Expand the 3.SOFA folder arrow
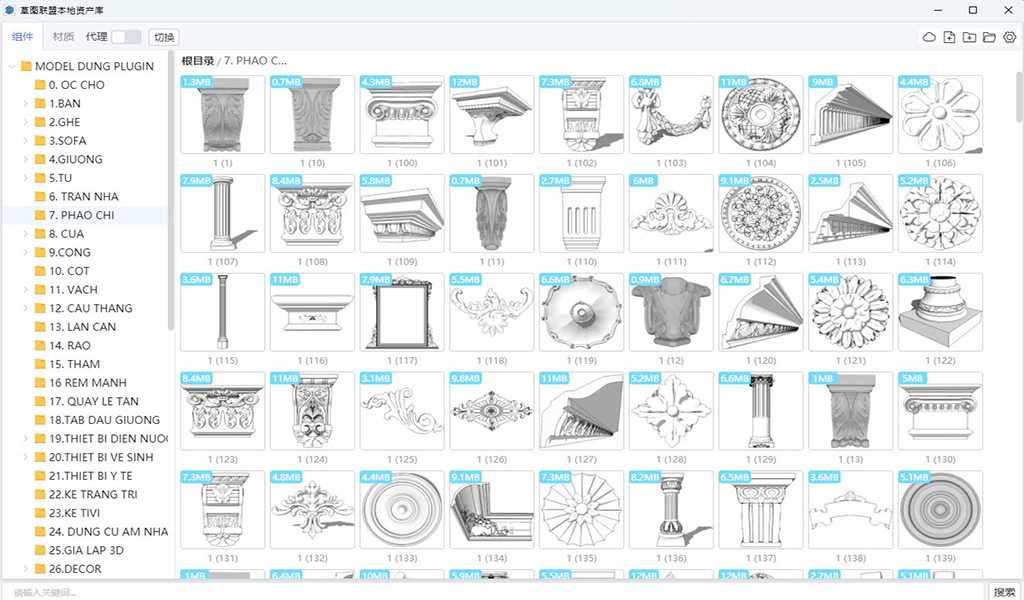 pyautogui.click(x=26, y=141)
